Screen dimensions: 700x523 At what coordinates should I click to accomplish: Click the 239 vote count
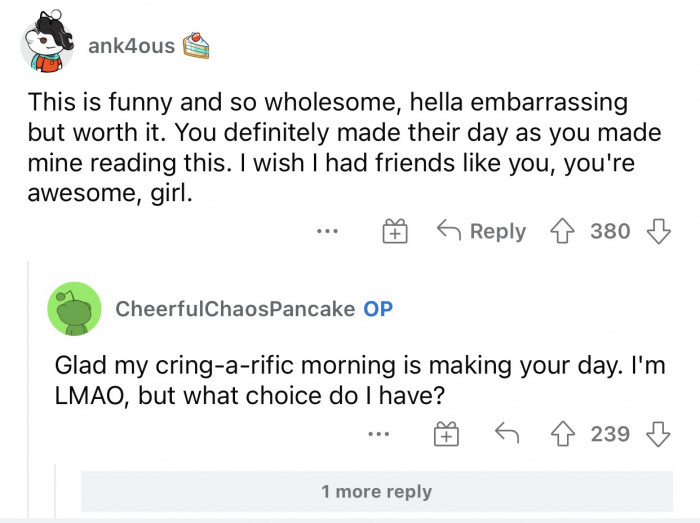click(x=610, y=433)
